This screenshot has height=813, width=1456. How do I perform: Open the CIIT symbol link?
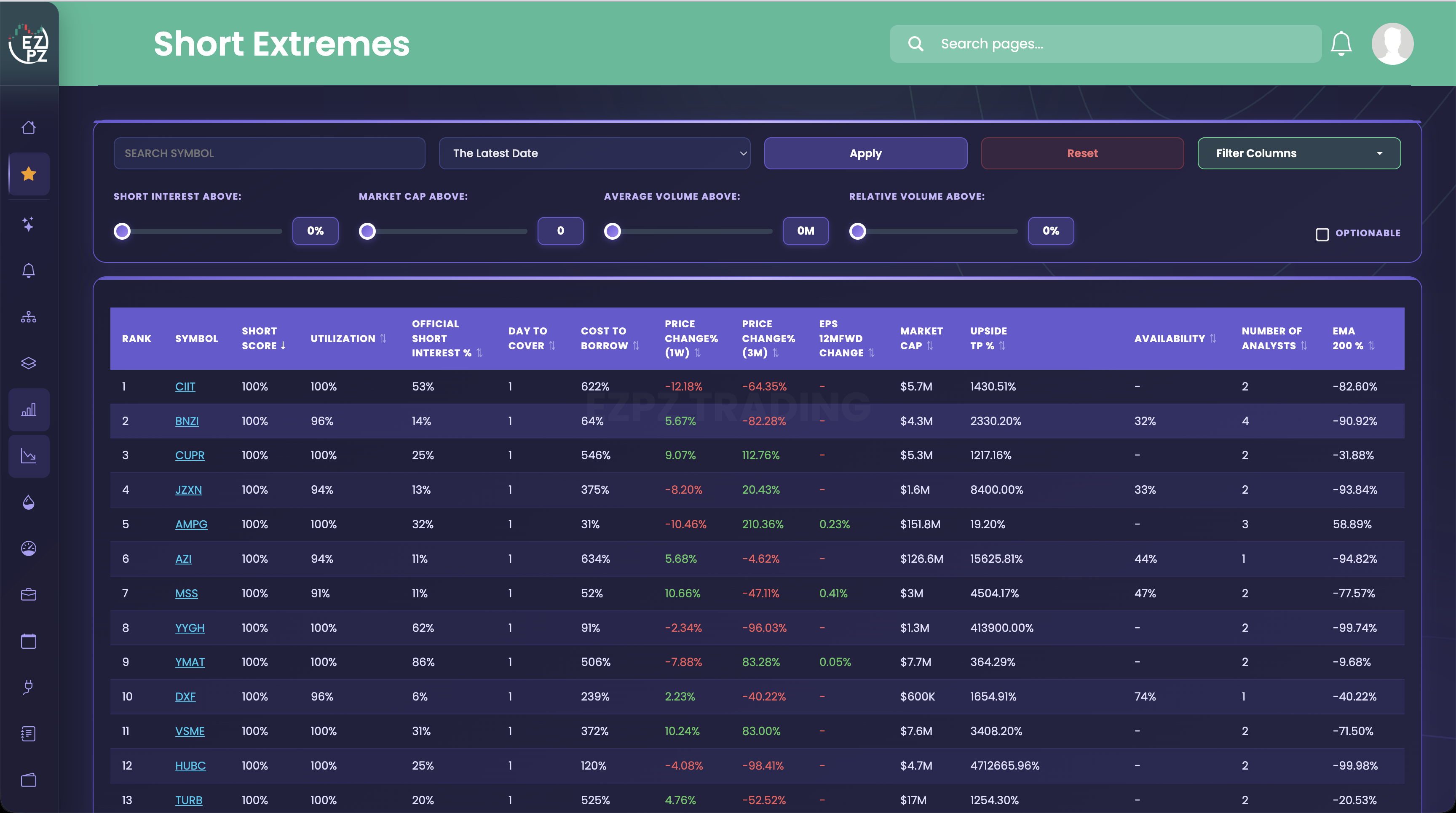[185, 386]
